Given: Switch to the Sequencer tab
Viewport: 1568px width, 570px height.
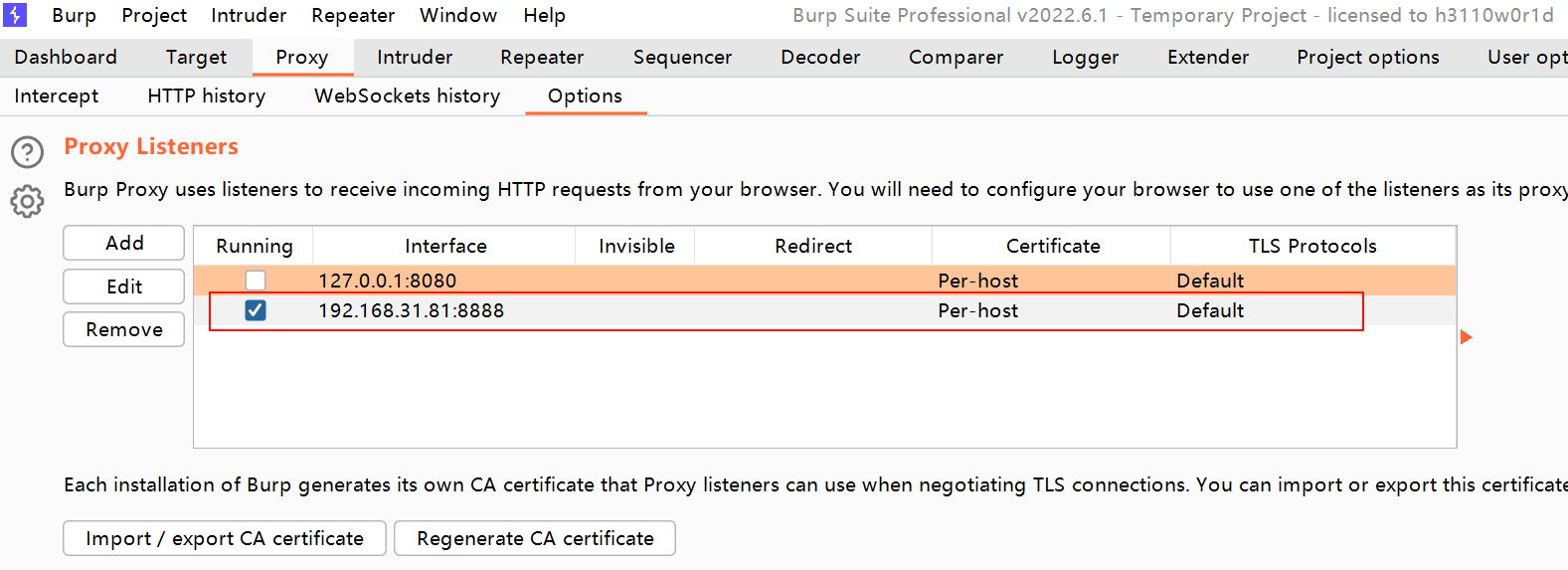Looking at the screenshot, I should tap(682, 57).
